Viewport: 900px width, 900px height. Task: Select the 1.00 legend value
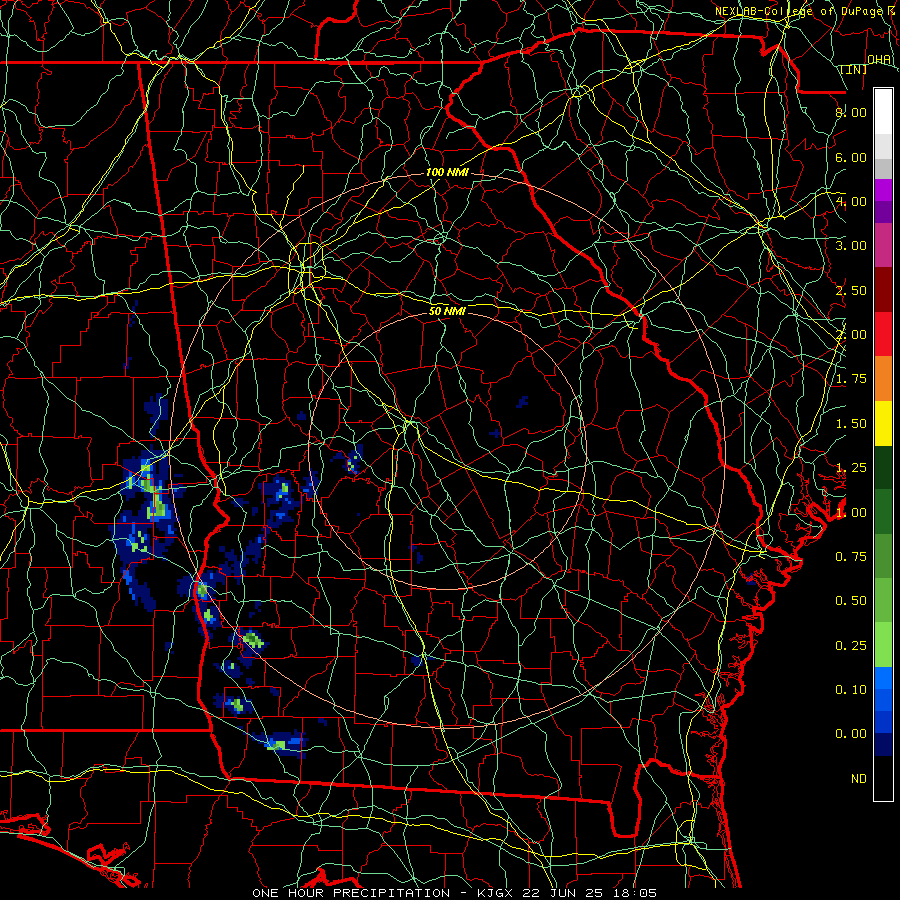[851, 513]
